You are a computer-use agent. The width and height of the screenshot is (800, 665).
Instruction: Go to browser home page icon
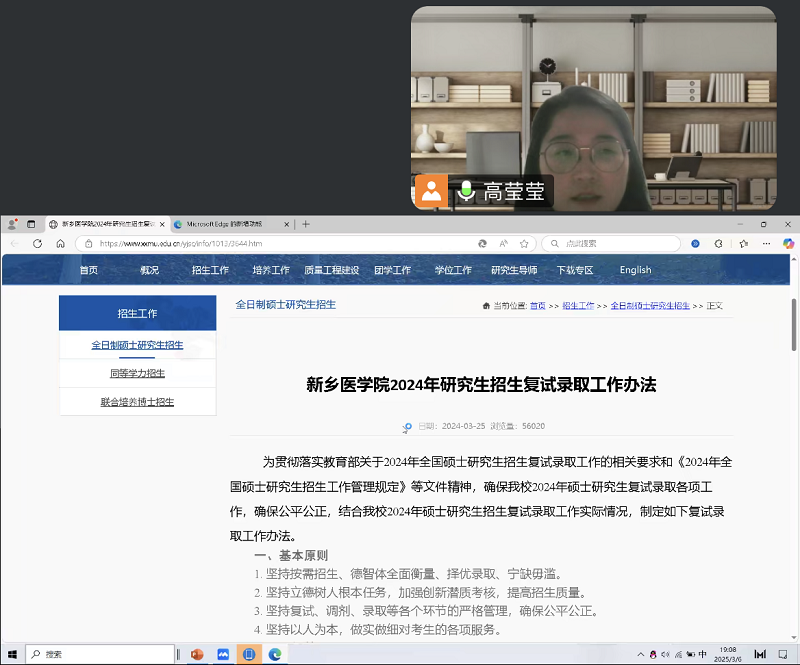coord(60,243)
